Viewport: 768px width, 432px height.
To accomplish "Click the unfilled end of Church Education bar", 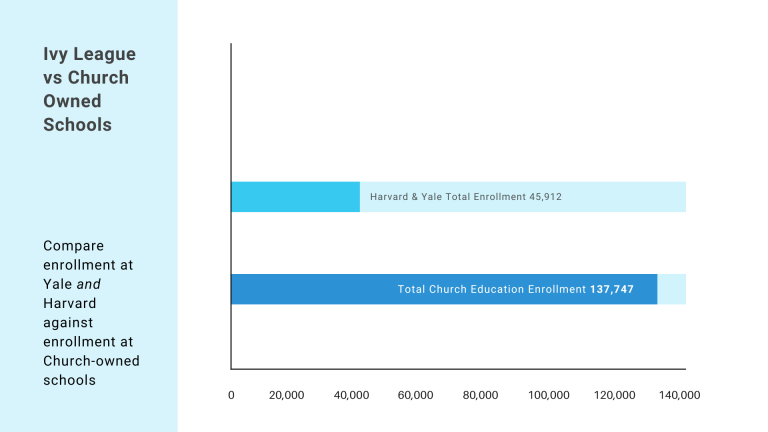I will pyautogui.click(x=671, y=289).
